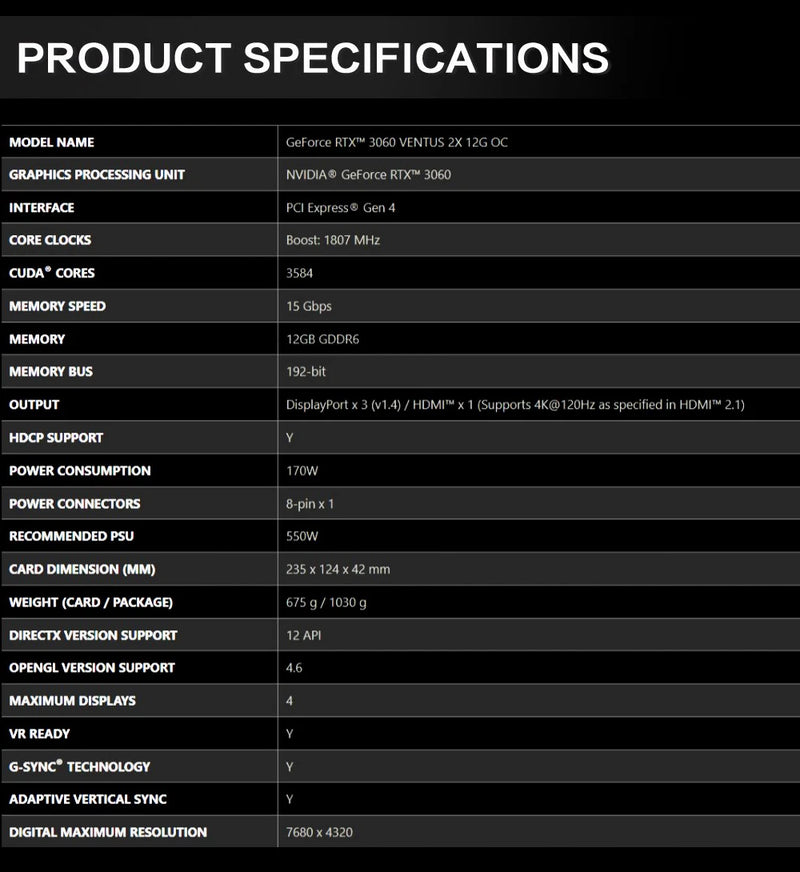
Task: Select the 8-pin x 1 connector value
Action: [310, 504]
